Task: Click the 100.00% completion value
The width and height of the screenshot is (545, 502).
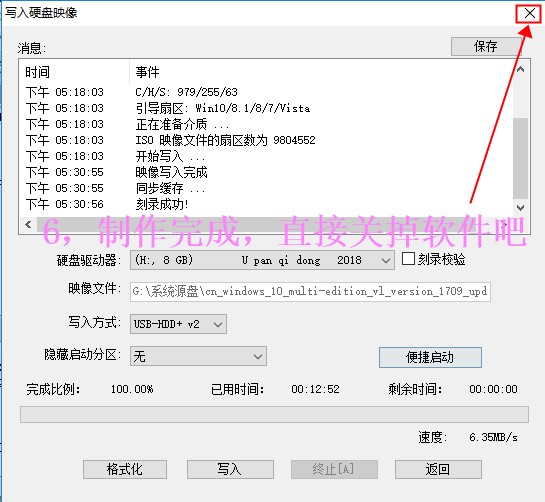Action: pyautogui.click(x=132, y=389)
